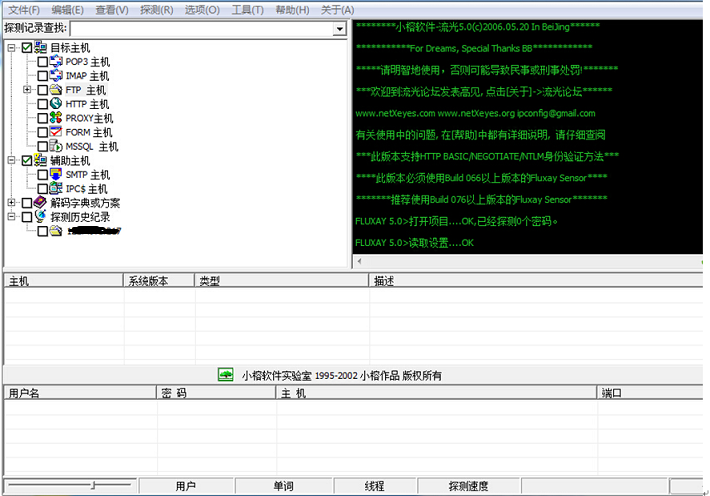Click the green icon beside 小榕软件实验室
Screen dimensions: 710x496
226,375
